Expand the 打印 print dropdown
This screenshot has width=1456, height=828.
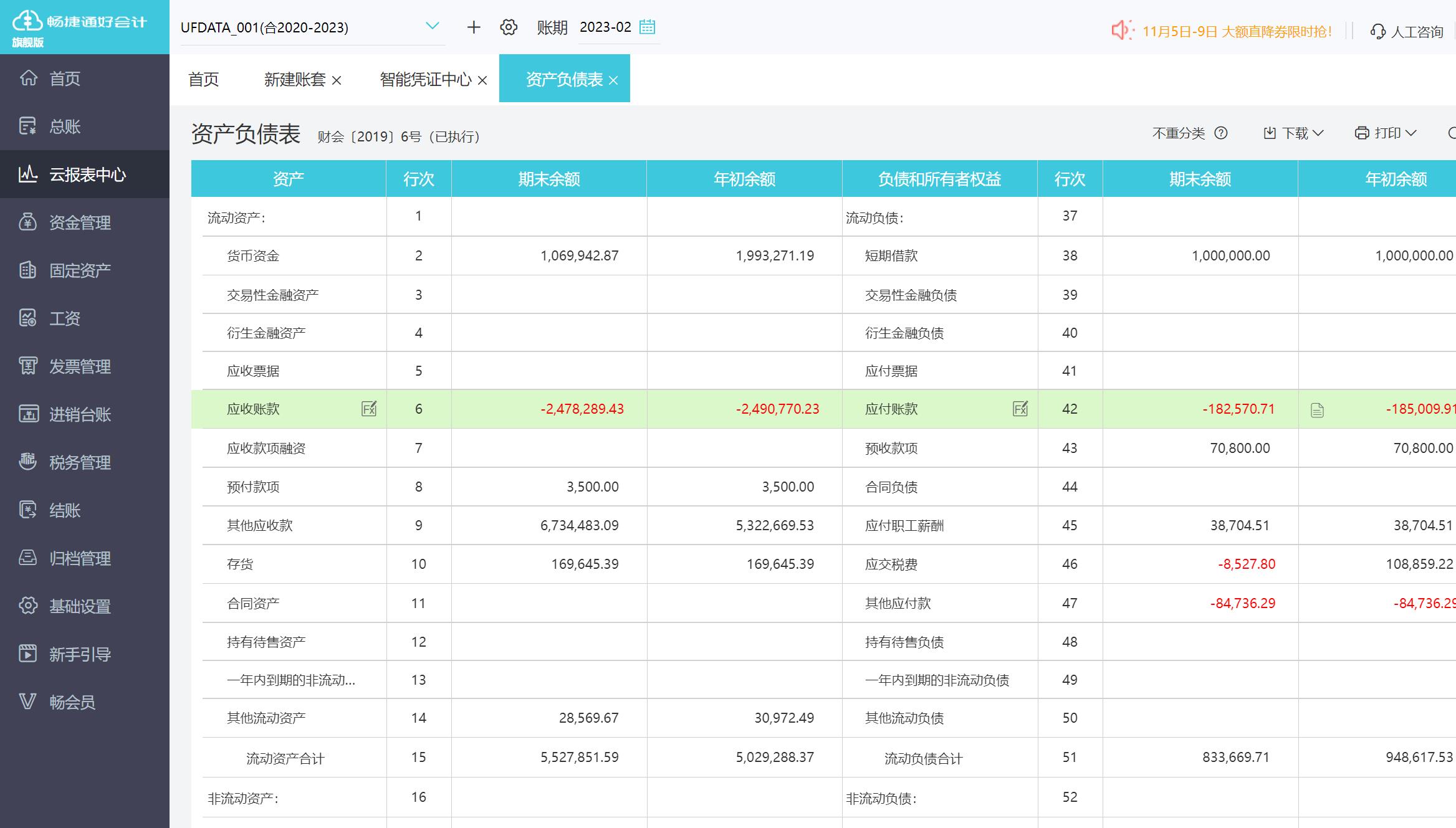pyautogui.click(x=1386, y=133)
